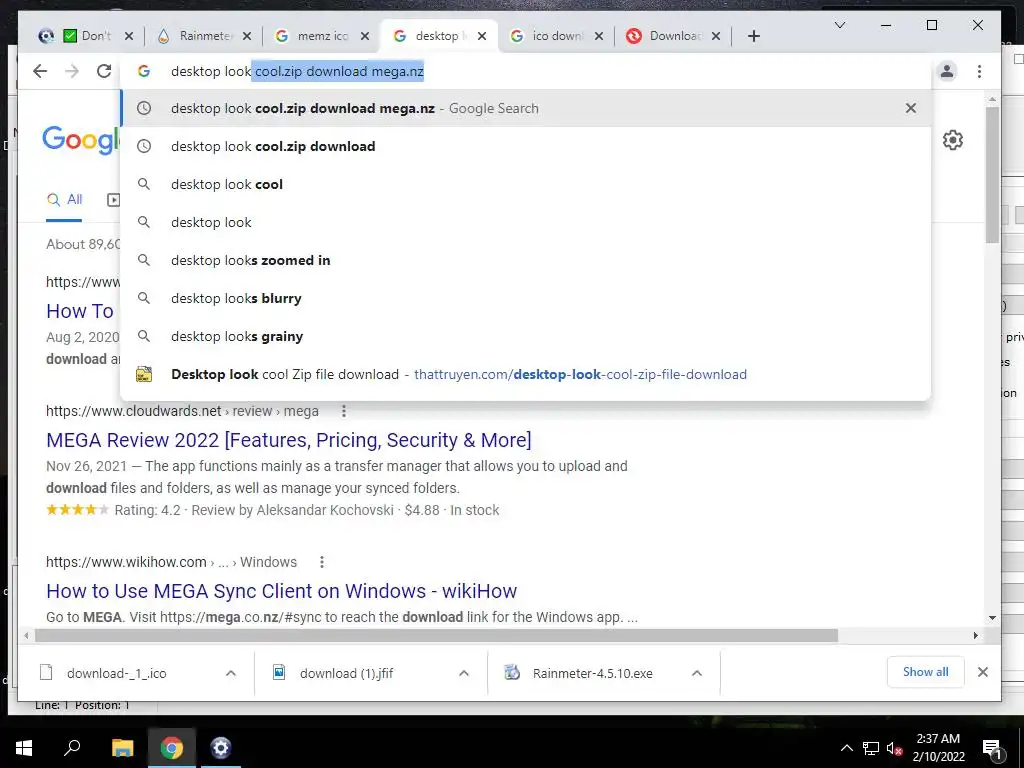The image size is (1024, 768).
Task: Remove the mega.nz suggestion from history
Action: click(911, 108)
